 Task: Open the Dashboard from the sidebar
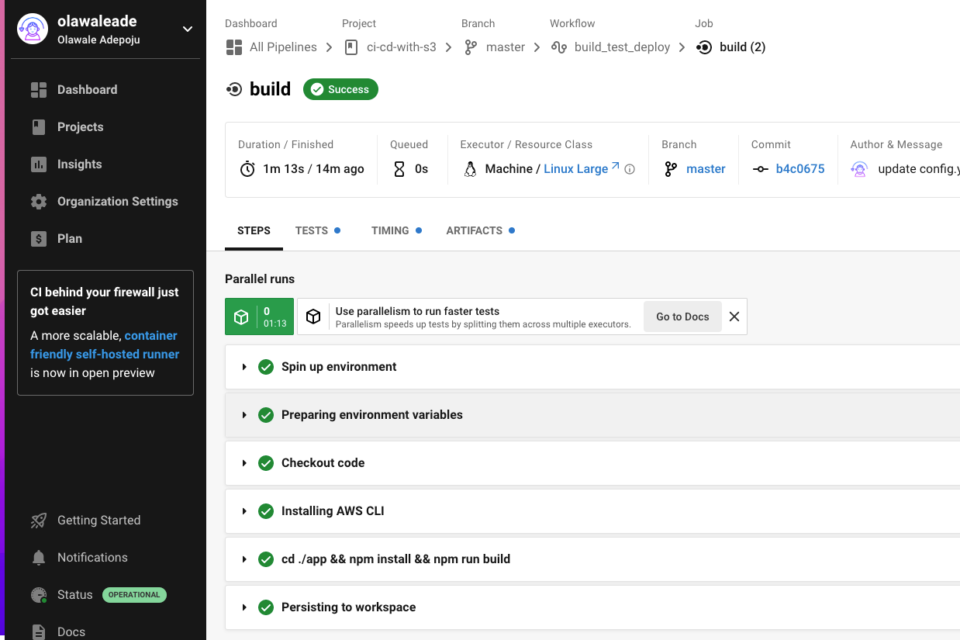85,89
